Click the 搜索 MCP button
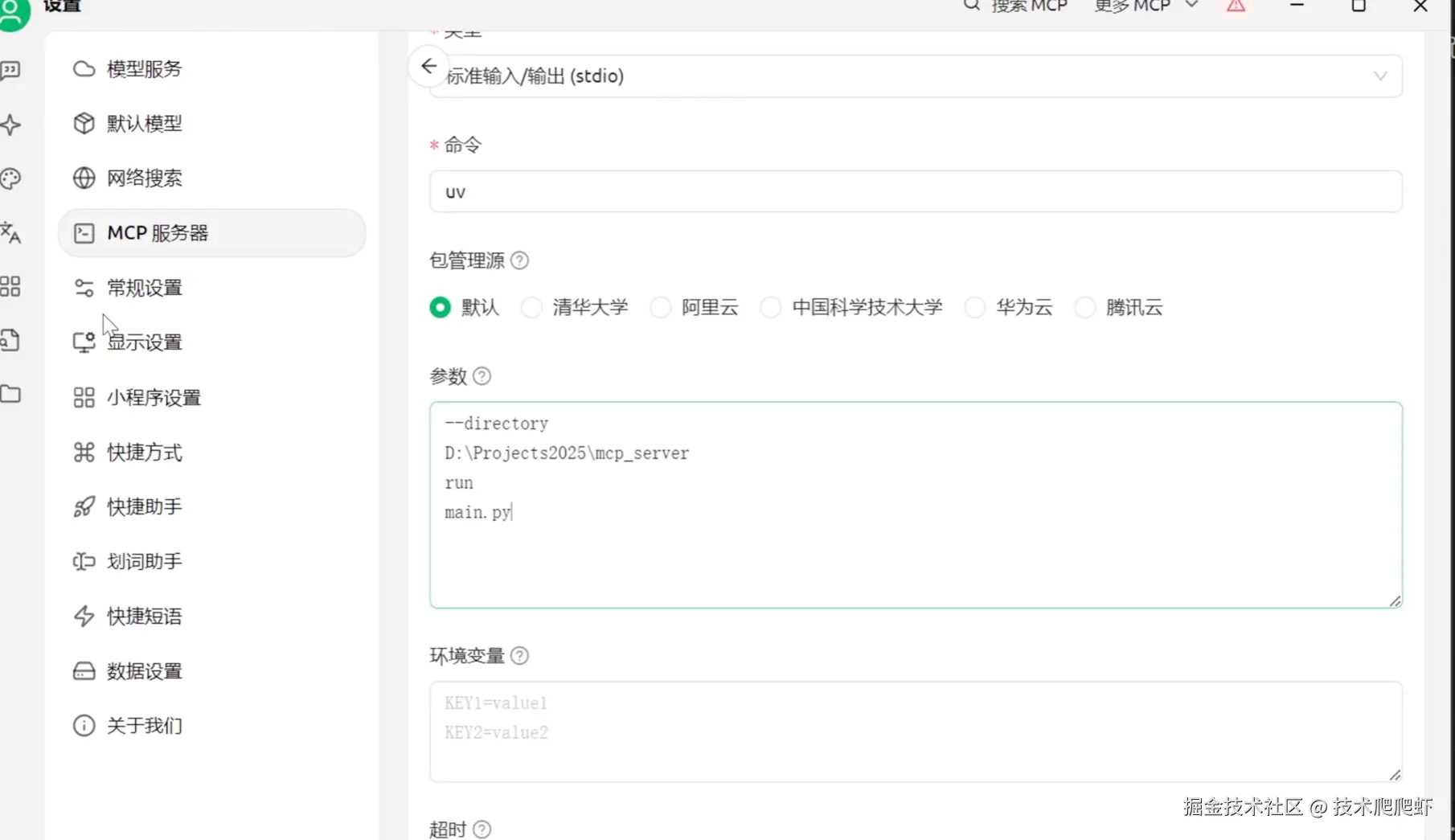Screen dimensions: 1455x840 1016,6
